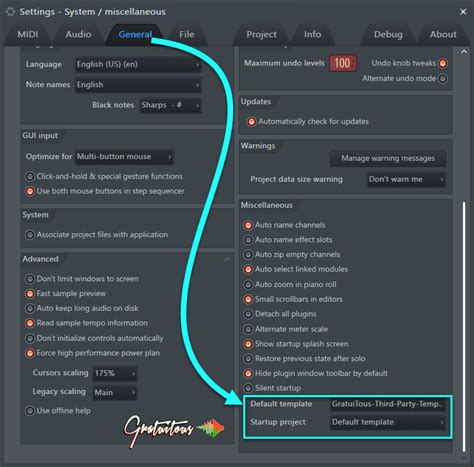Image resolution: width=474 pixels, height=467 pixels.
Task: Click the vertical scrollbar thumb
Action: pos(464,326)
